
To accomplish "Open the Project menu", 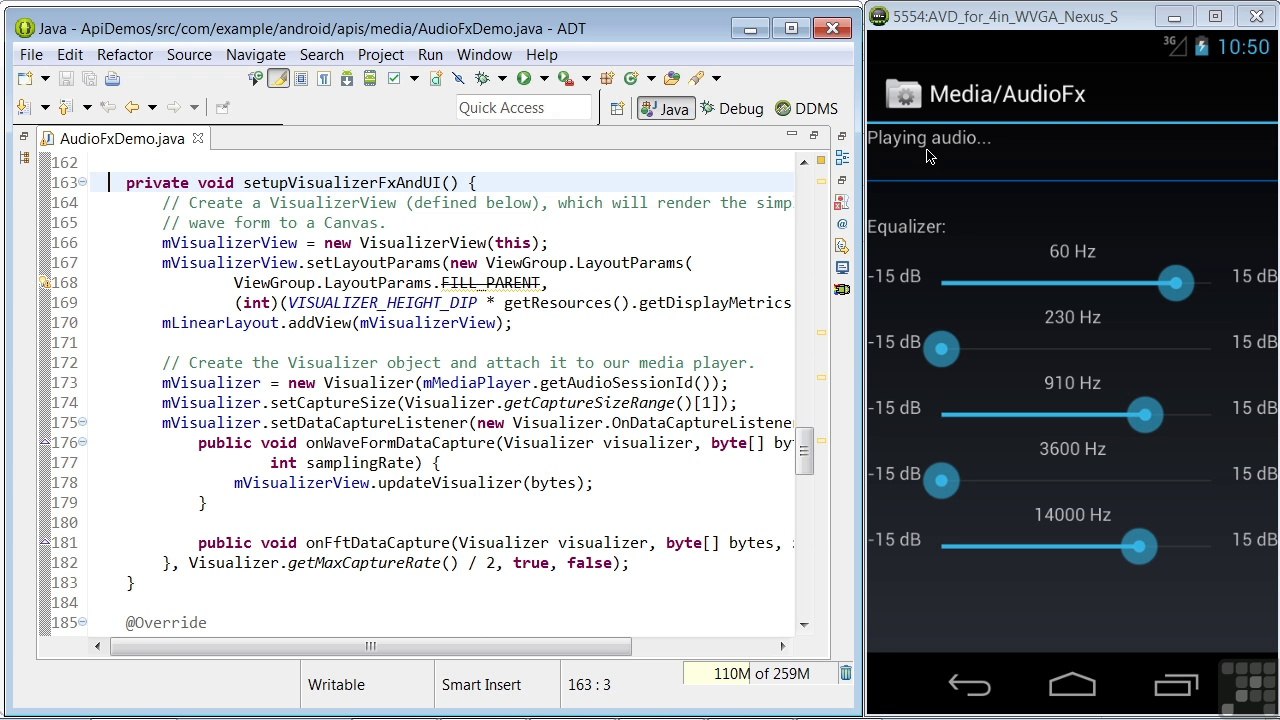I will coord(381,54).
